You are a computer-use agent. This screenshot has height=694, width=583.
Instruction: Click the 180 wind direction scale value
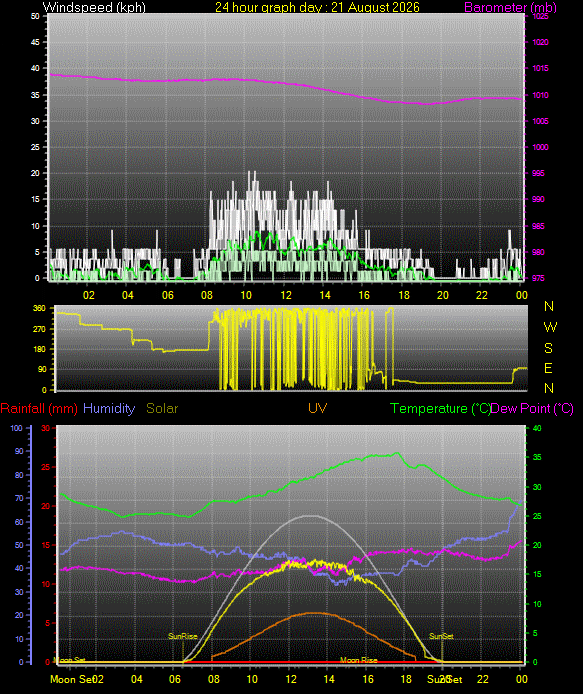tap(39, 349)
